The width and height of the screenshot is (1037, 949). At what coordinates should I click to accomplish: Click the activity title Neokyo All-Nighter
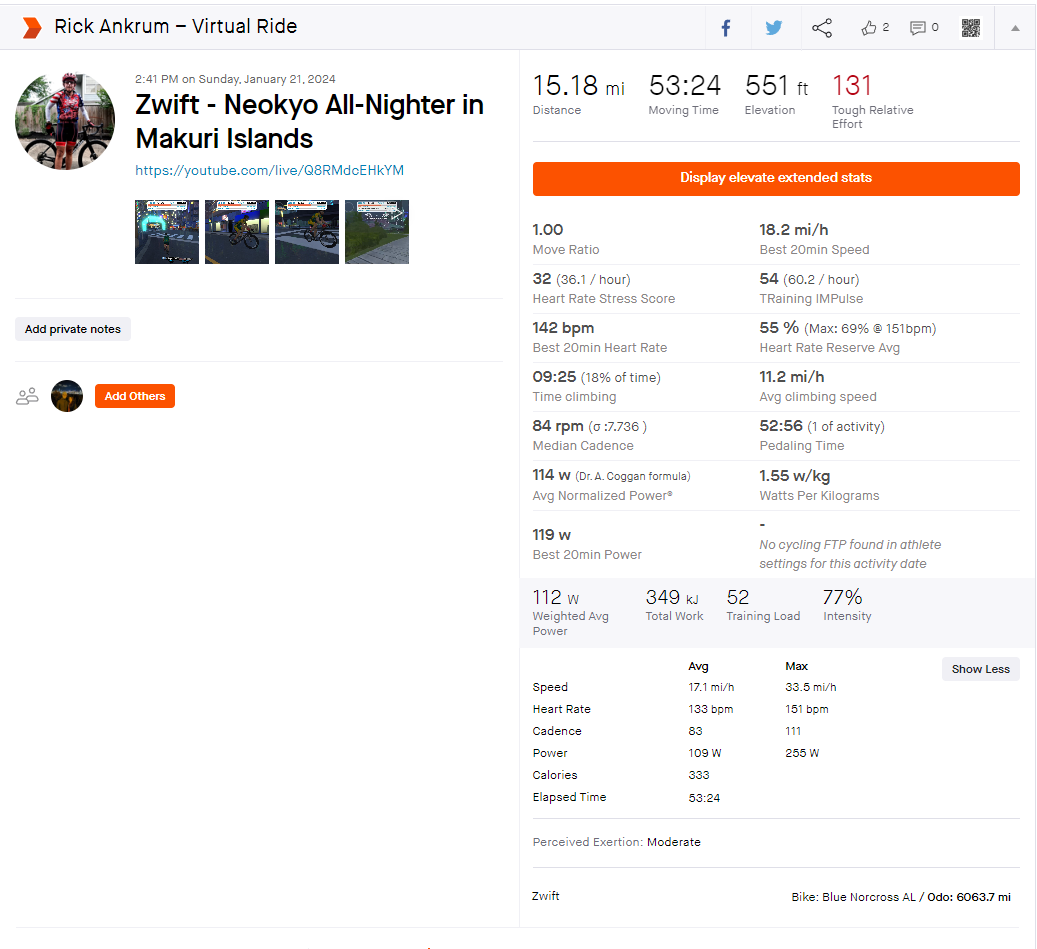tap(309, 122)
